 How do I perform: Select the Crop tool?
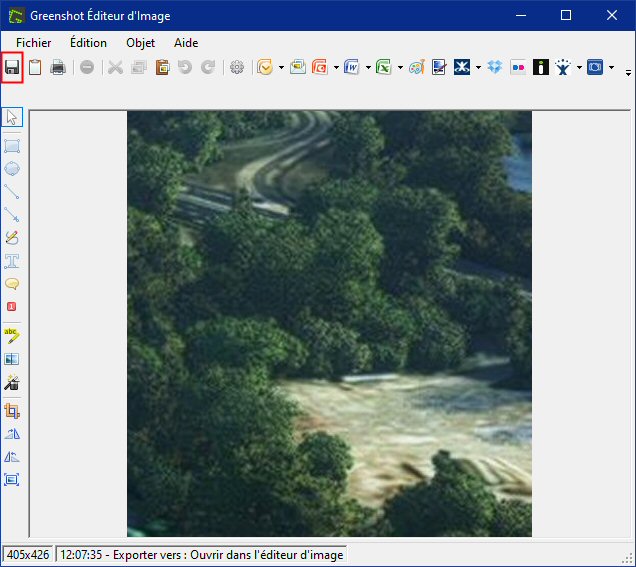[x=12, y=411]
